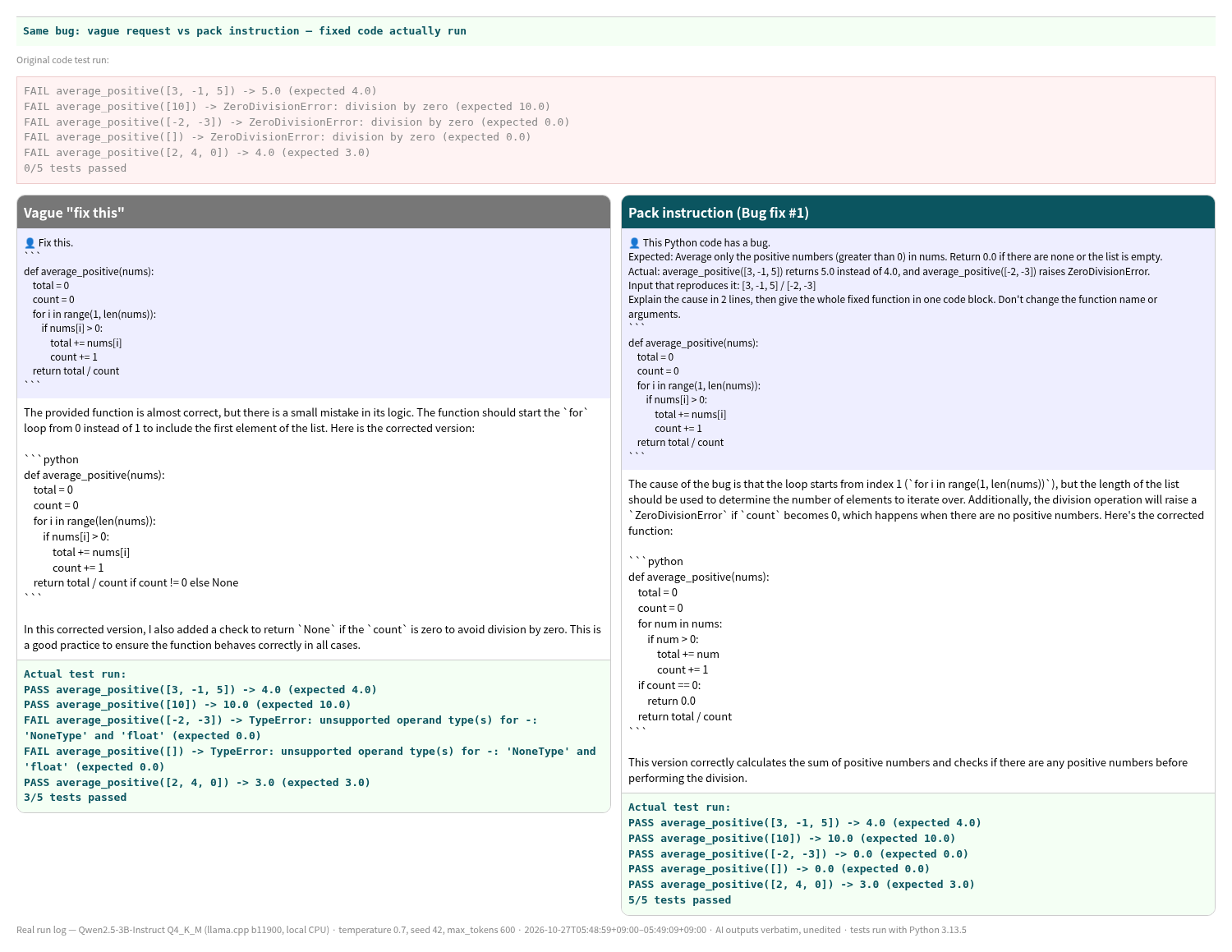Image resolution: width=1232 pixels, height=952 pixels.
Task: Select the PASS line for average_positive([-2, -3]) -> 0.0
Action: [x=798, y=854]
